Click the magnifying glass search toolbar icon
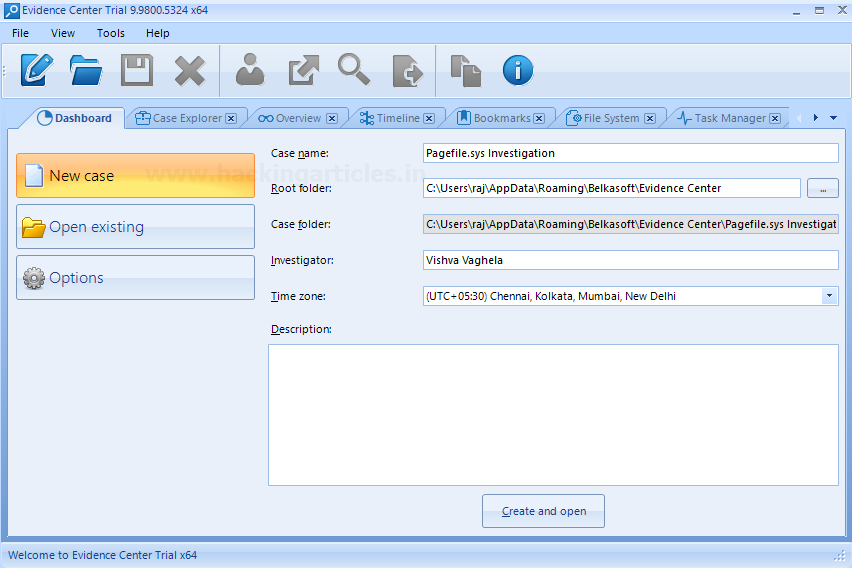 point(353,70)
